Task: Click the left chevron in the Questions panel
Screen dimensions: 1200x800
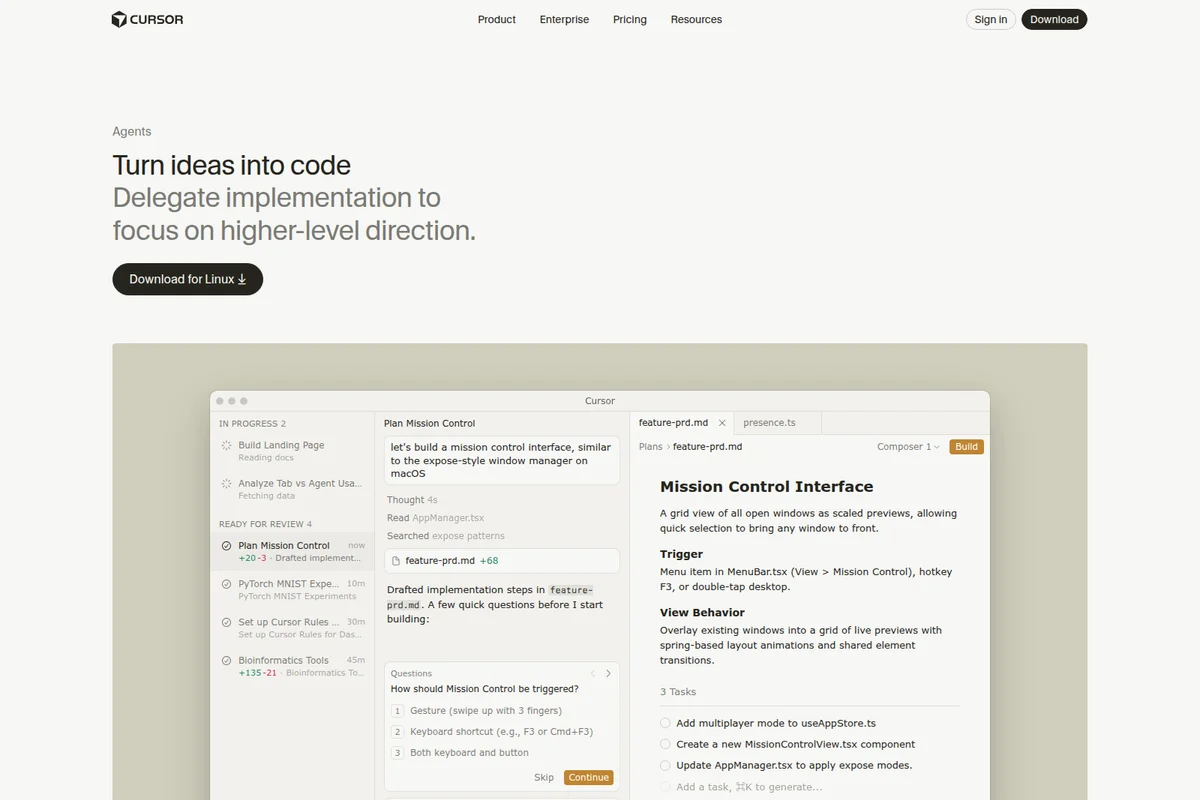Action: tap(594, 673)
